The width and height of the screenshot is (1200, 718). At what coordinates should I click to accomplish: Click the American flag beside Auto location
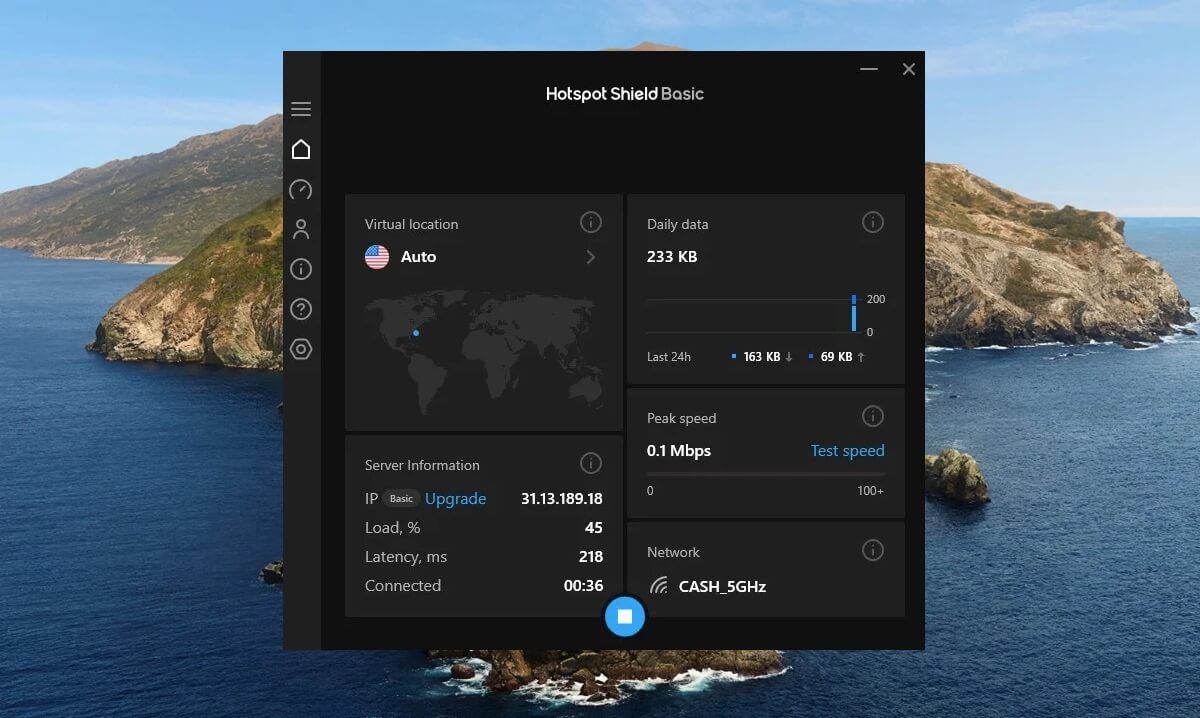coord(376,257)
